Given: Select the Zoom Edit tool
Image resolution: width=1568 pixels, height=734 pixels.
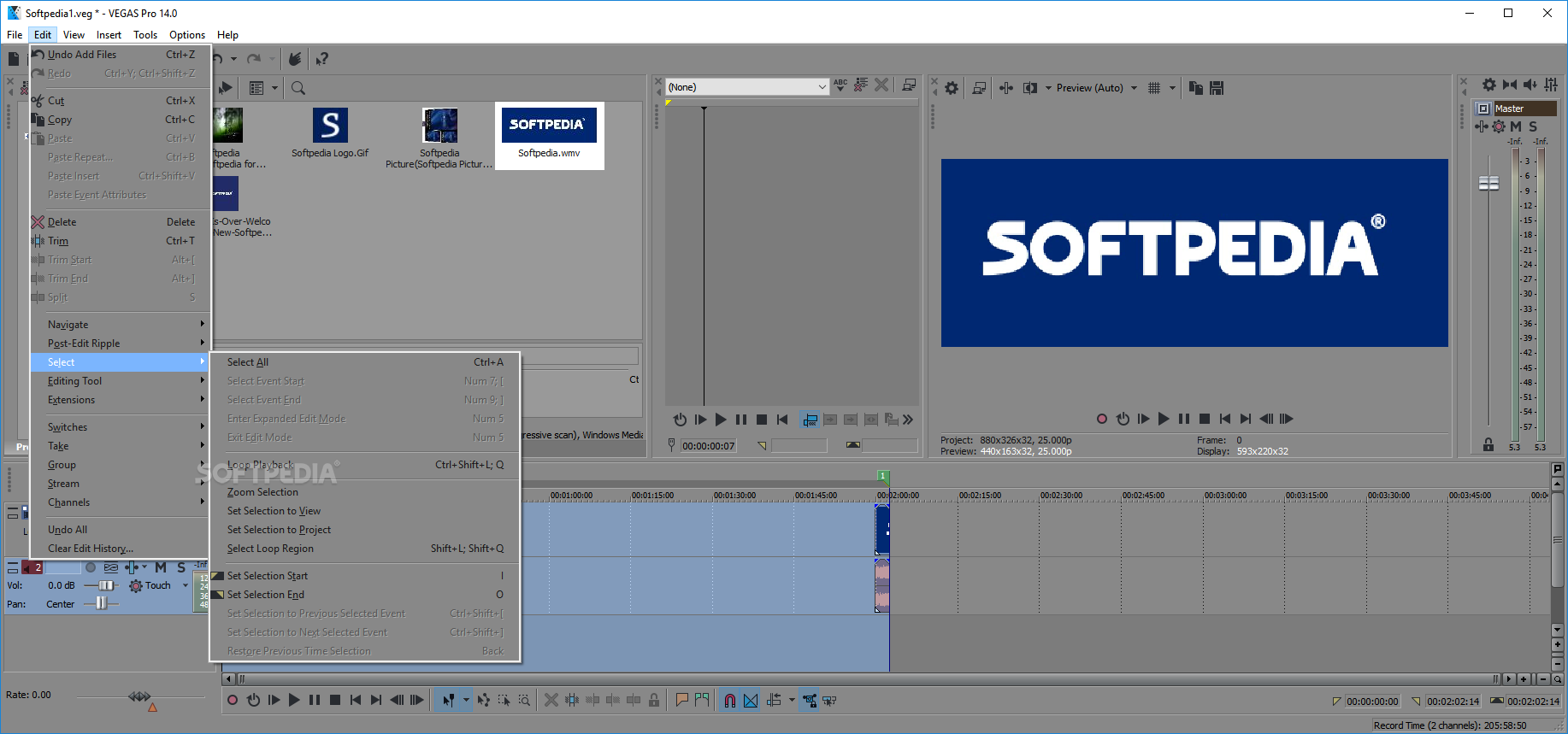Looking at the screenshot, I should [x=524, y=700].
